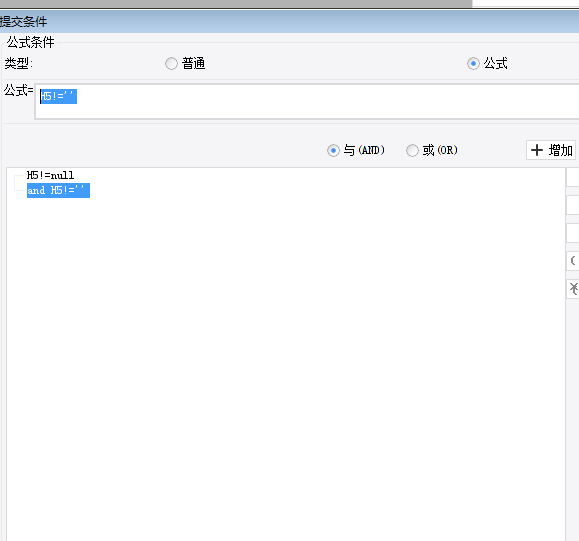The height and width of the screenshot is (541, 579).
Task: Select the 普通 type radio button
Action: pyautogui.click(x=171, y=64)
